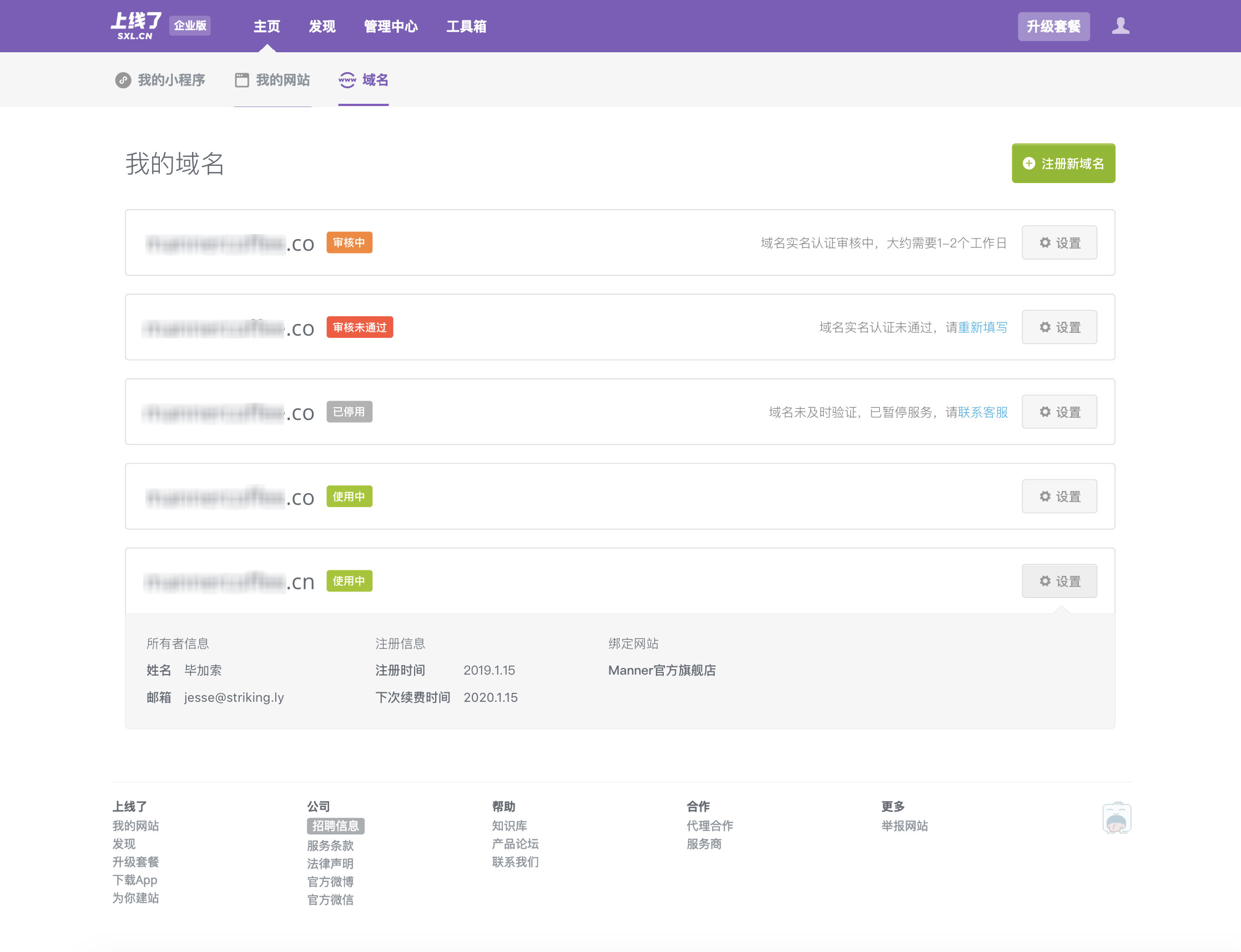This screenshot has width=1241, height=952.
Task: Open 工具箱 in top navigation
Action: tap(466, 26)
